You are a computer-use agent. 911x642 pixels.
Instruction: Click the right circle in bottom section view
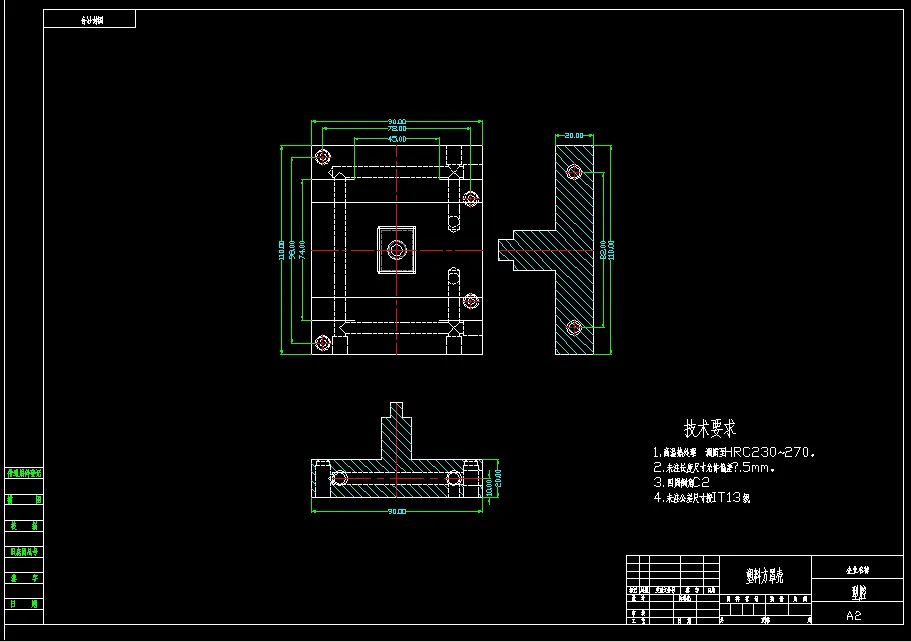[453, 479]
